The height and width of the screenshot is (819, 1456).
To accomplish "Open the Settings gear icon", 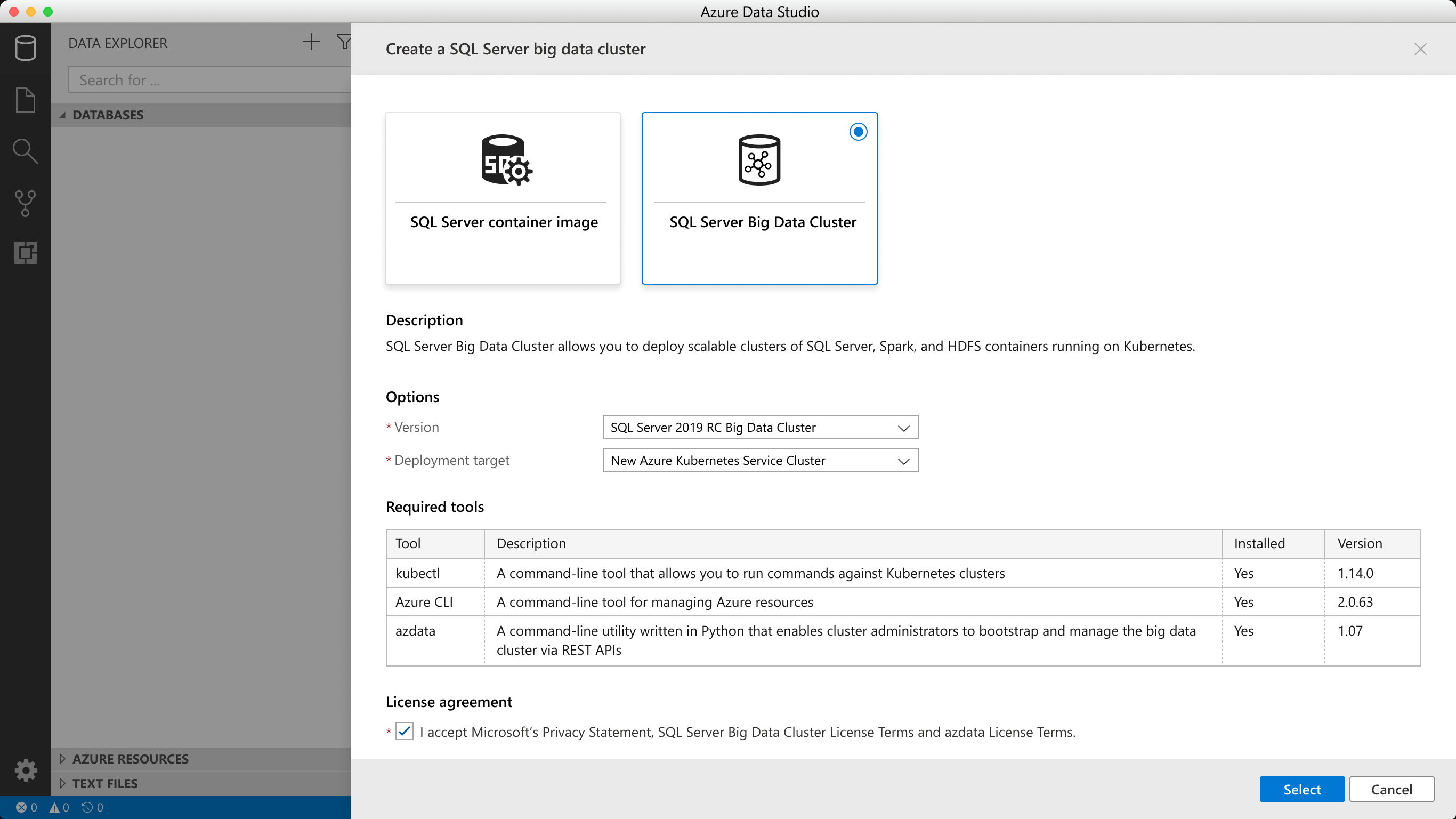I will point(26,770).
